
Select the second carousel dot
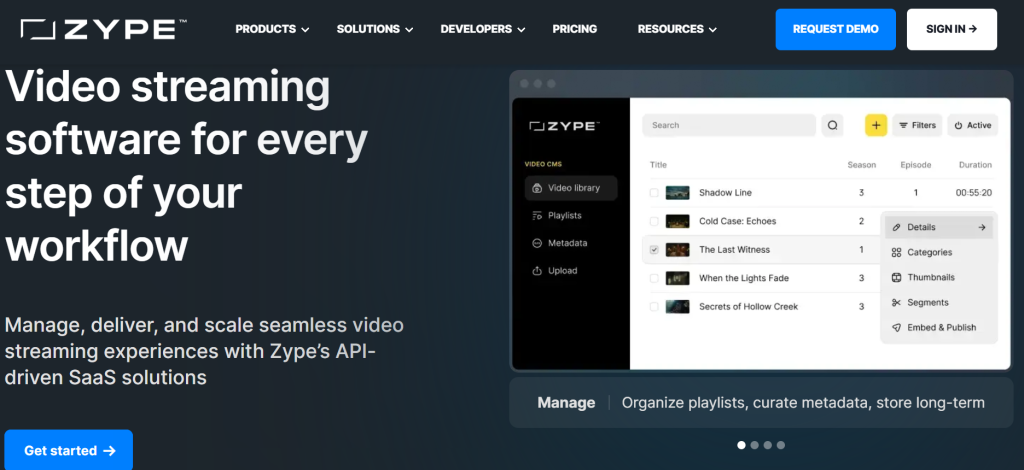[754, 445]
